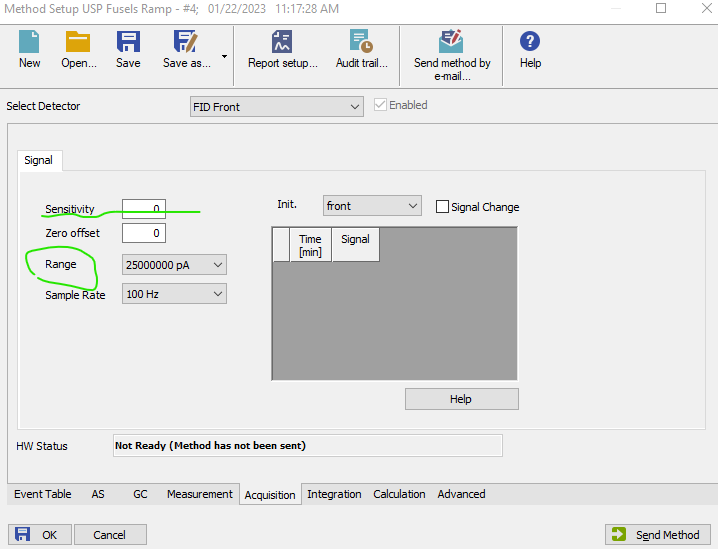Image resolution: width=718 pixels, height=549 pixels.
Task: Expand the Save as dropdown arrow
Action: pos(224,57)
